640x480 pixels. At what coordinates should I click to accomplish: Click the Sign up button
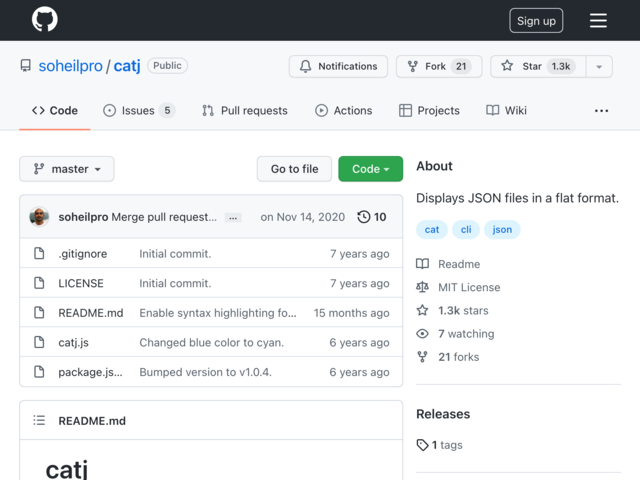536,21
